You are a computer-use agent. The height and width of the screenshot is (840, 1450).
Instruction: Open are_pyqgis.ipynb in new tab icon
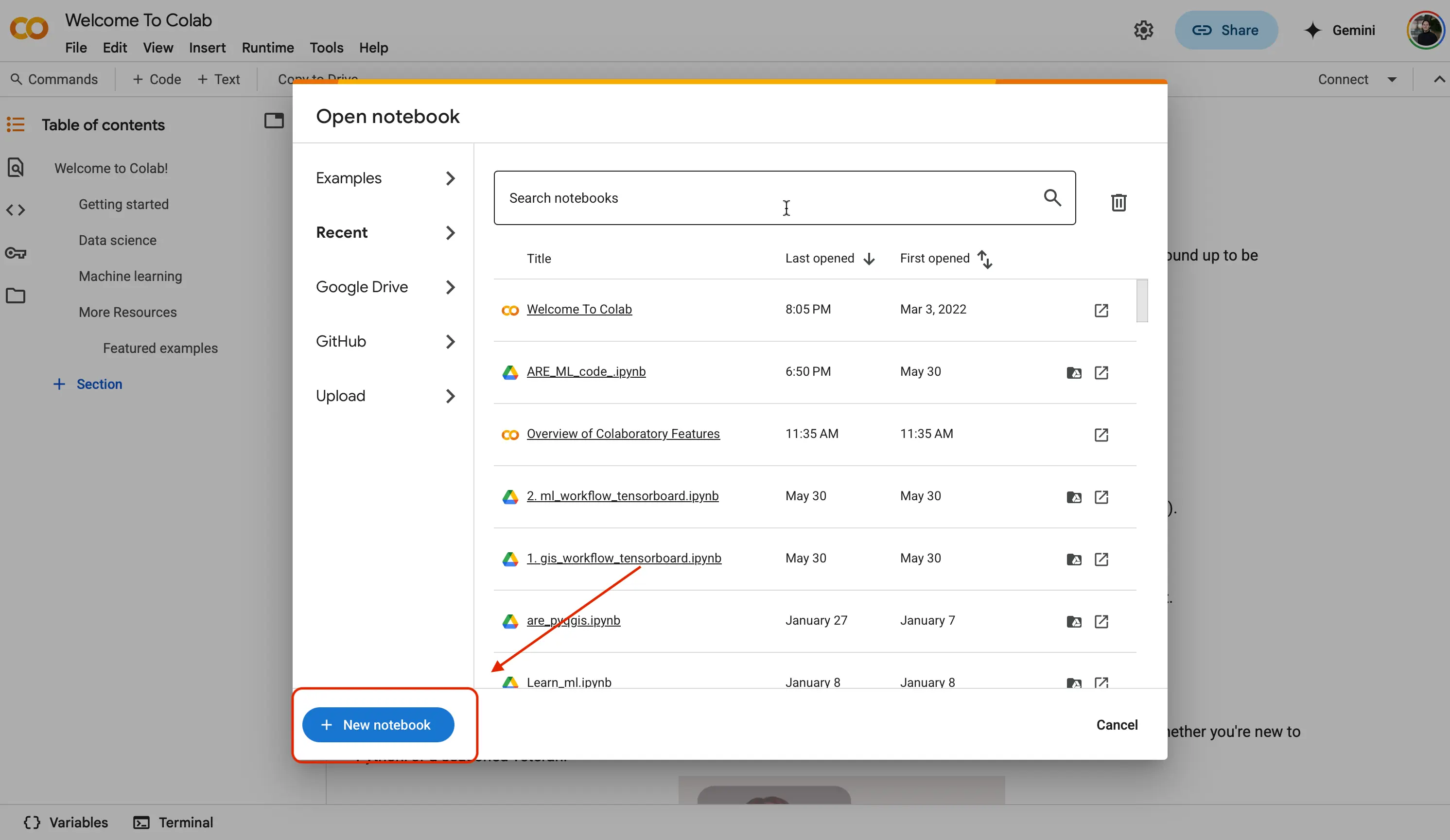pyautogui.click(x=1101, y=621)
